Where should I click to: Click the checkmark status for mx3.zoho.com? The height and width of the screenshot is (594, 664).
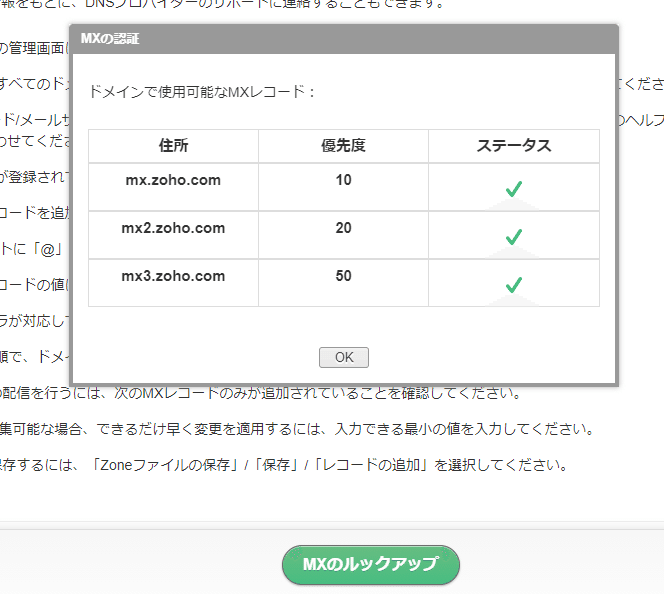tap(514, 285)
